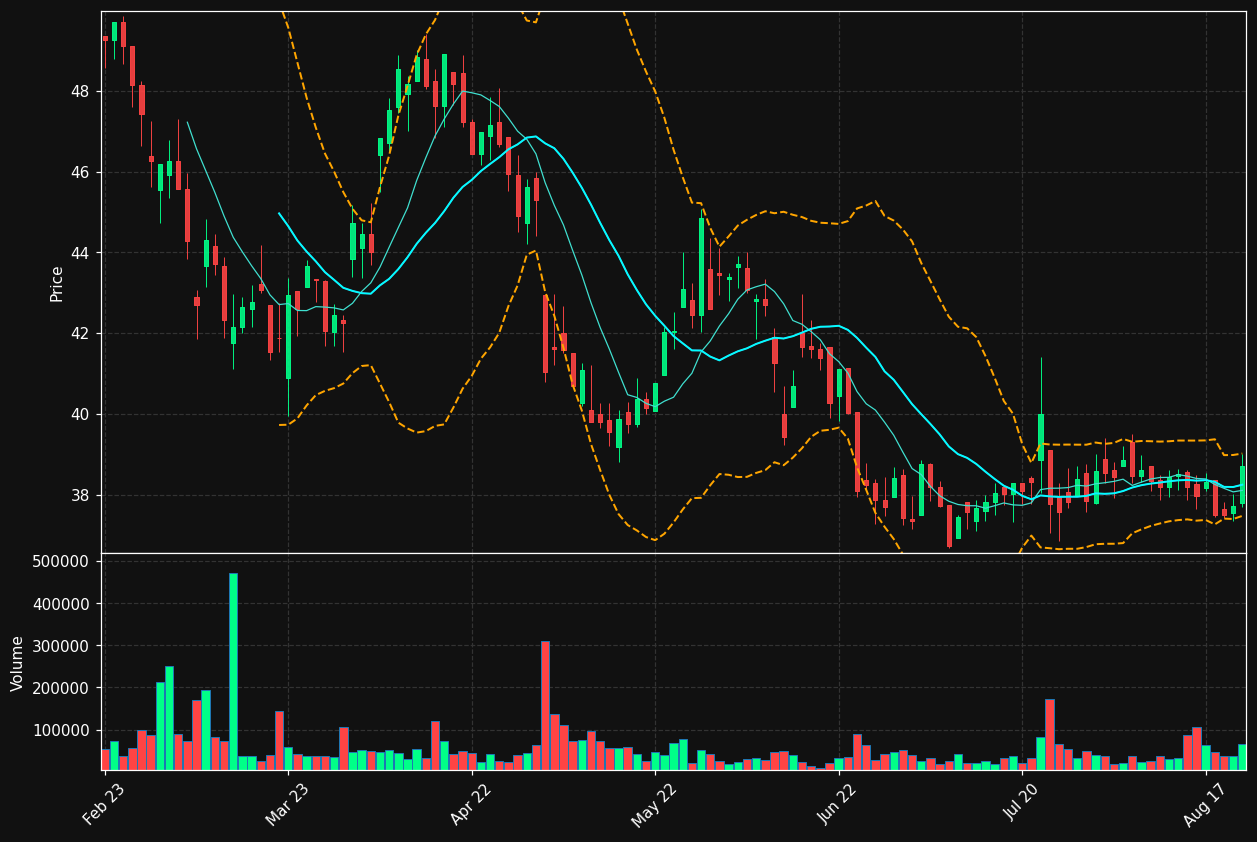Click the 'Mar 23' date label
1257x842 pixels.
coord(287,803)
